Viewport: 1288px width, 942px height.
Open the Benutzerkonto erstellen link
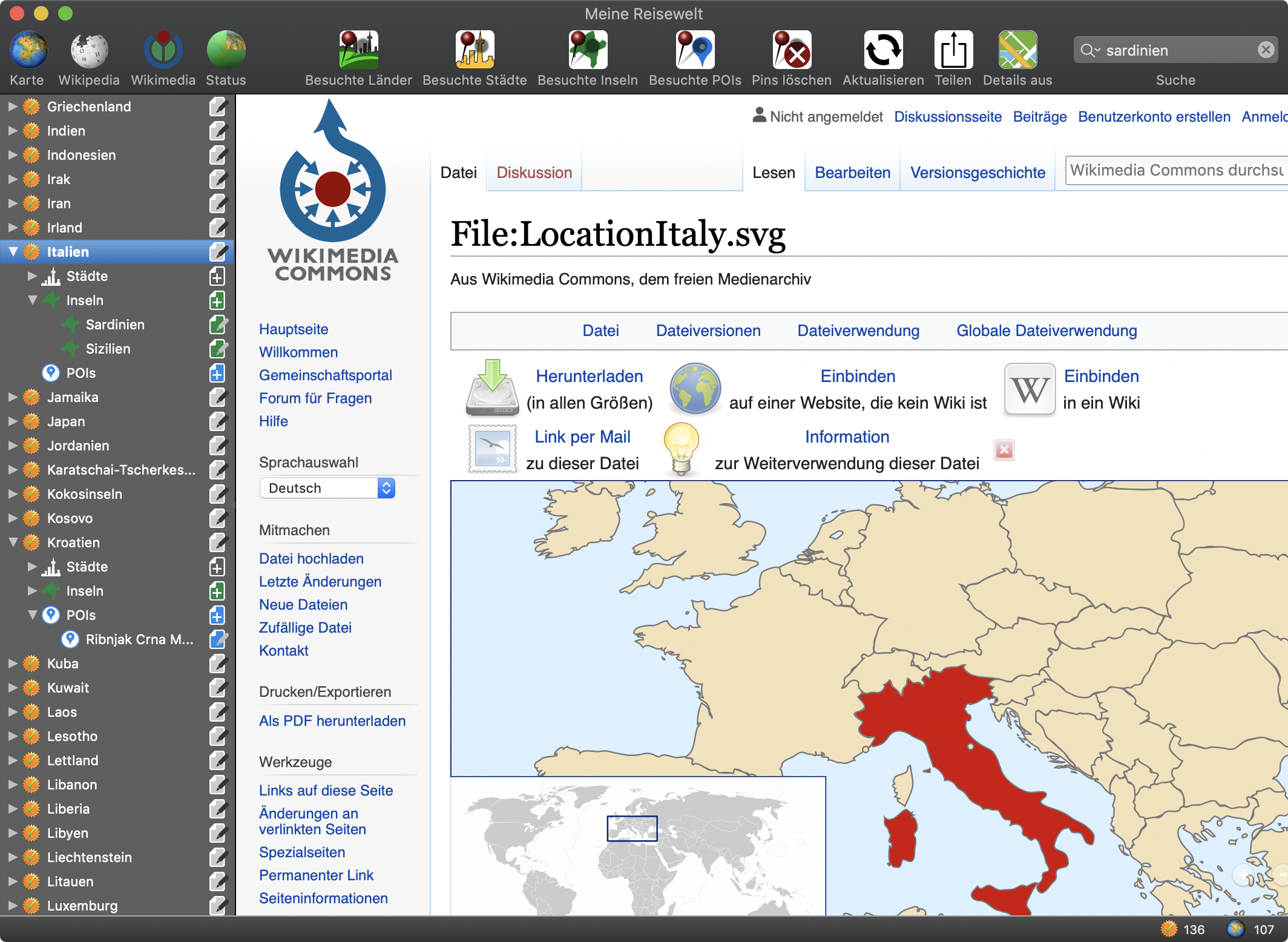pos(1154,117)
